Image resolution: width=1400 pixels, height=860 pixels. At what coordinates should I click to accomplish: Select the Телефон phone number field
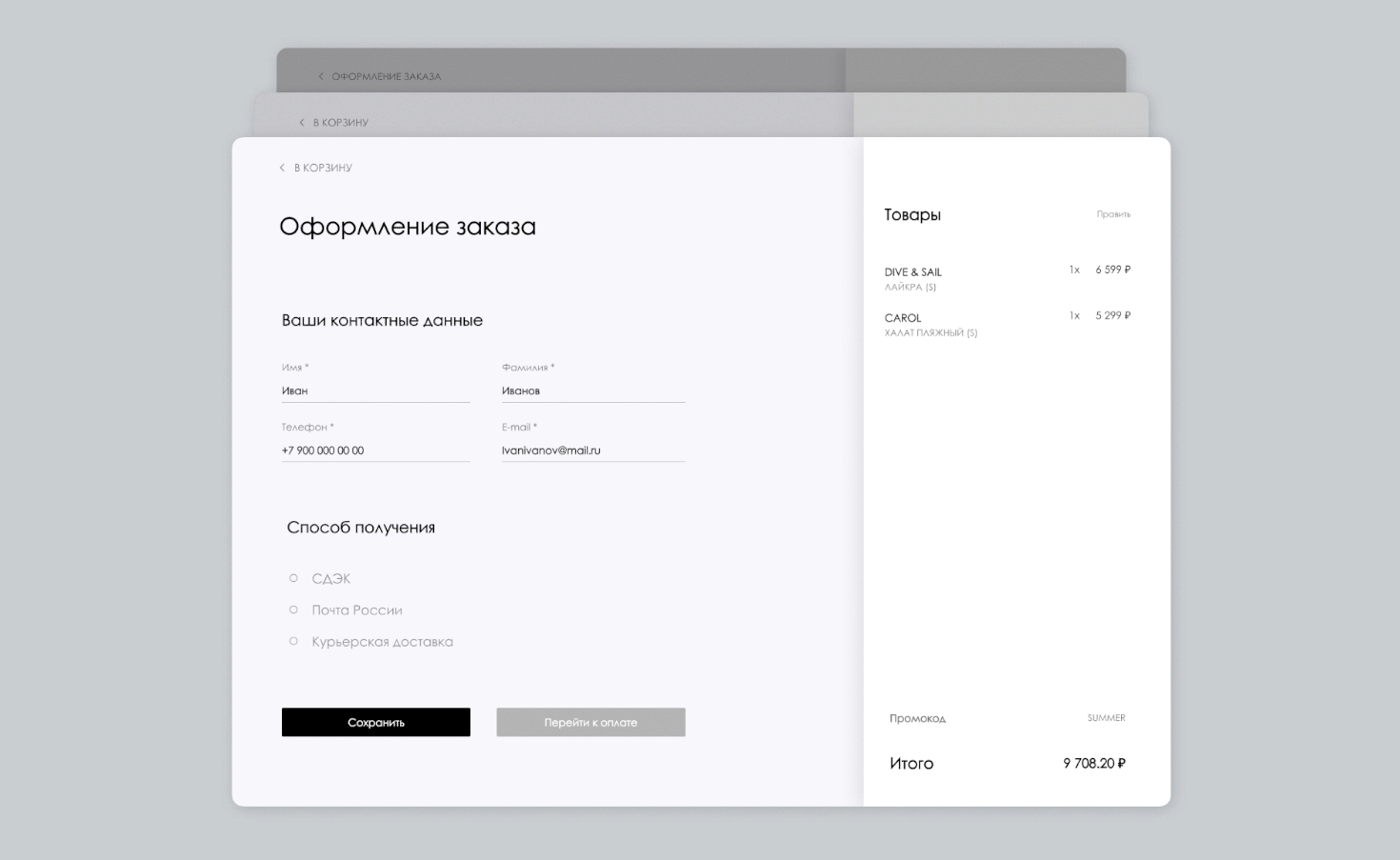pyautogui.click(x=375, y=450)
